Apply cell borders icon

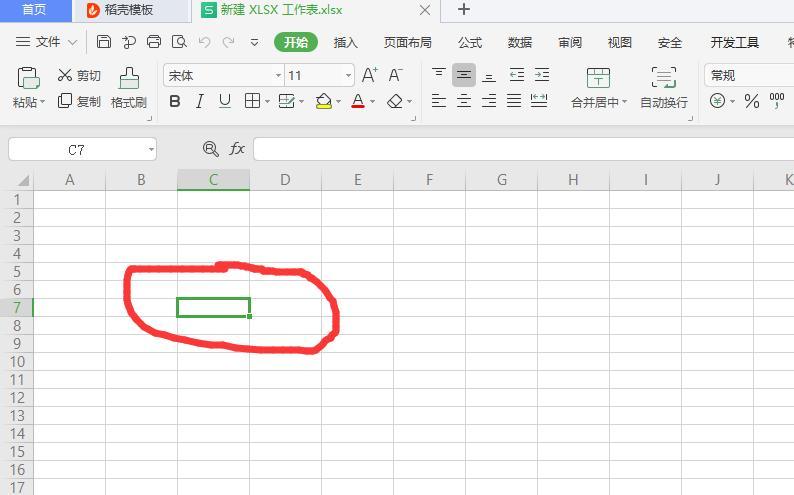click(252, 101)
